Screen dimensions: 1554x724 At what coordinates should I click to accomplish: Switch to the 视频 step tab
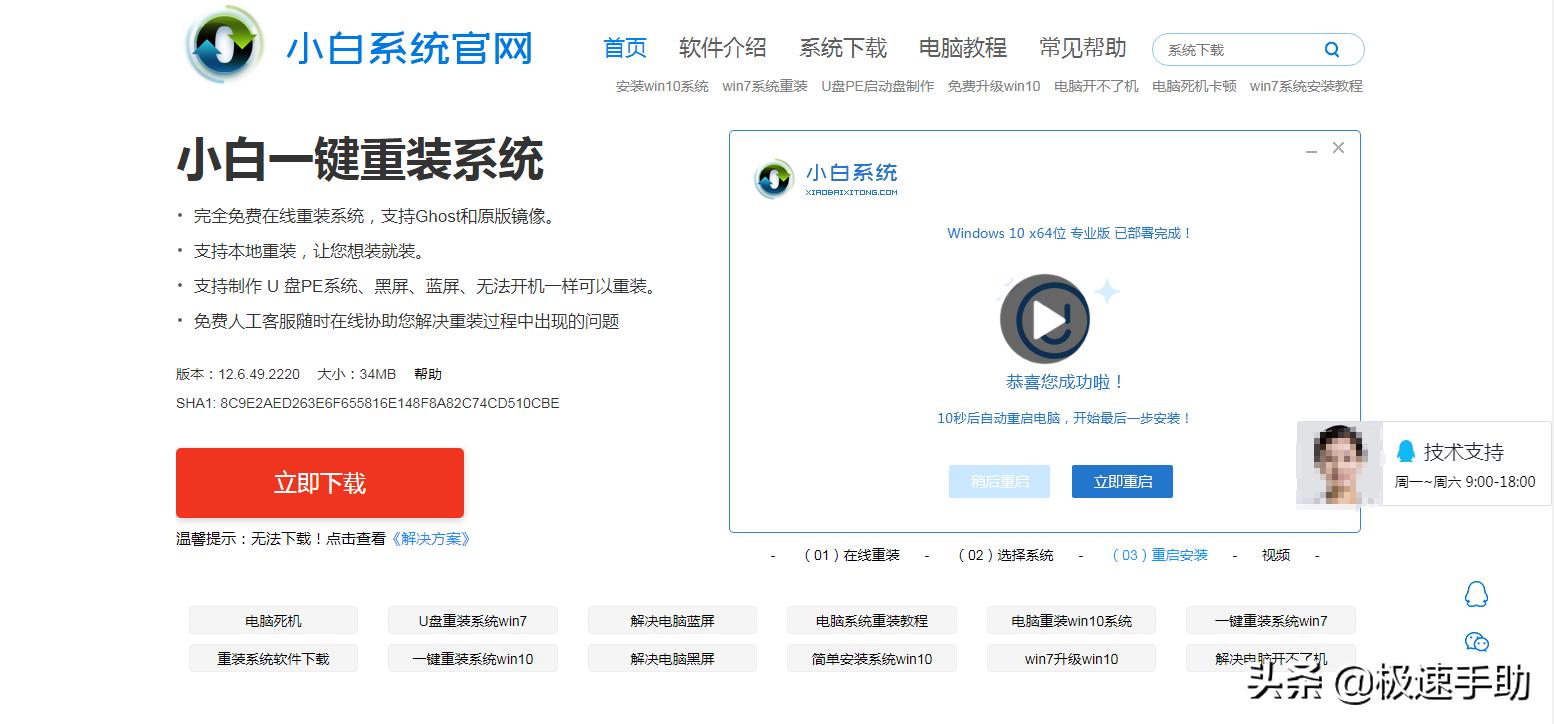1275,555
